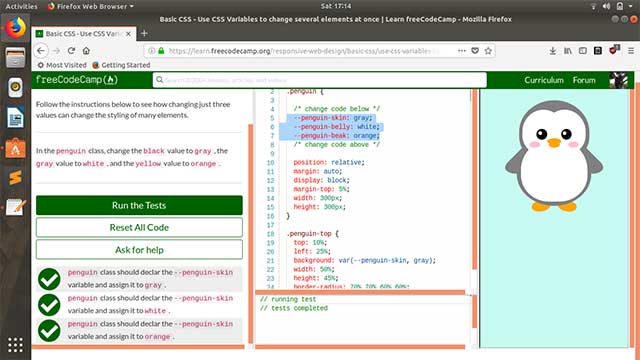The width and height of the screenshot is (640, 360).
Task: Open Ubuntu Software from the dock
Action: point(16,148)
